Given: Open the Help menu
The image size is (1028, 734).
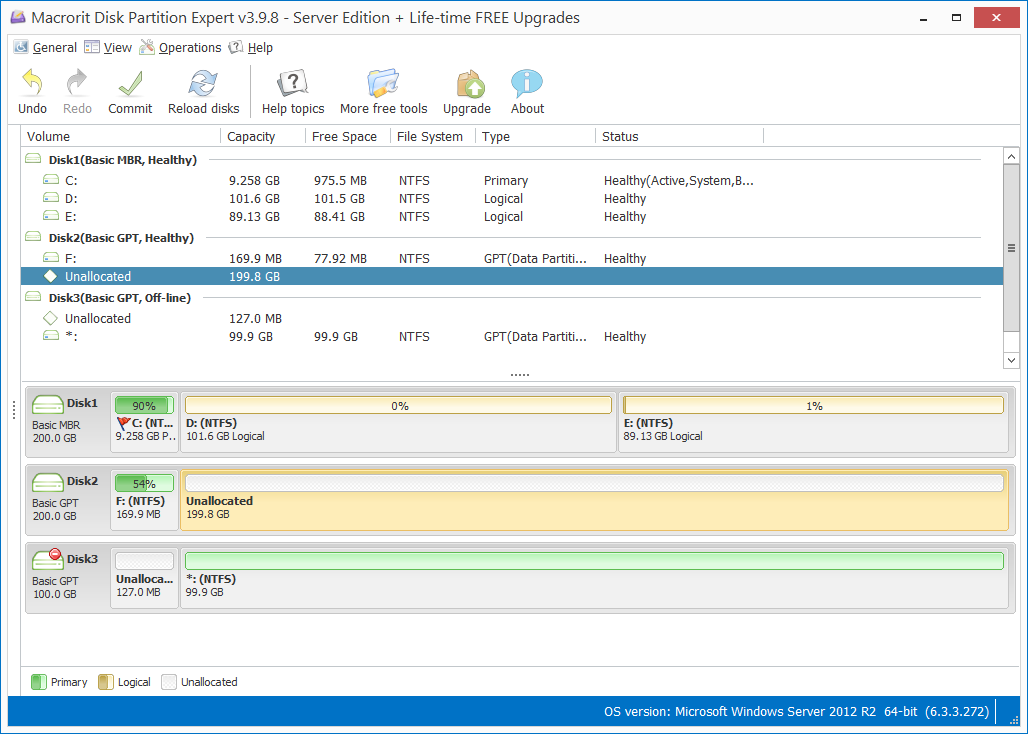Looking at the screenshot, I should 250,47.
